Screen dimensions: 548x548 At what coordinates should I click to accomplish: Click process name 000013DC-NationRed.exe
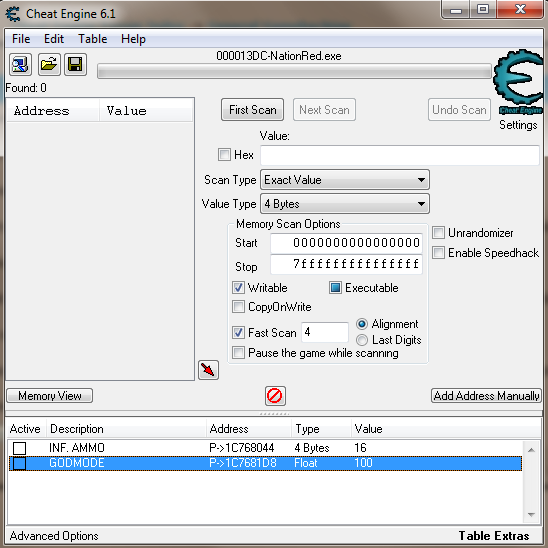(279, 56)
